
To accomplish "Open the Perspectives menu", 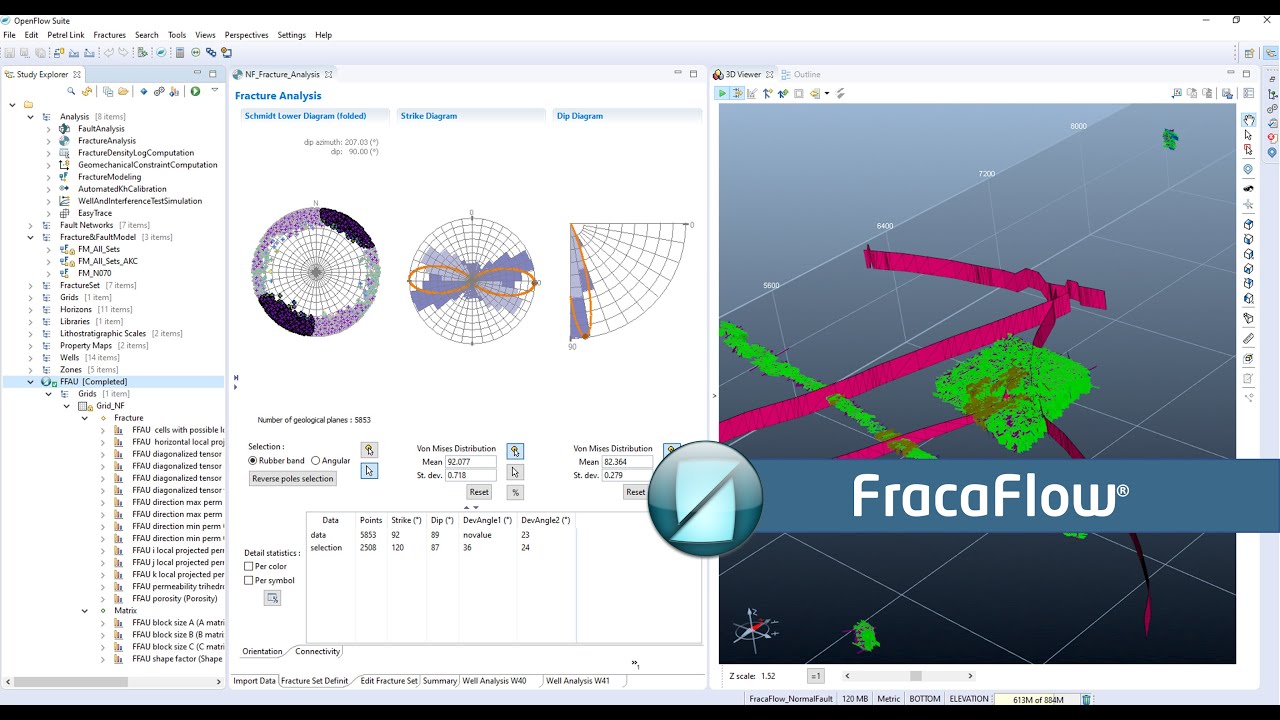I will coord(246,35).
